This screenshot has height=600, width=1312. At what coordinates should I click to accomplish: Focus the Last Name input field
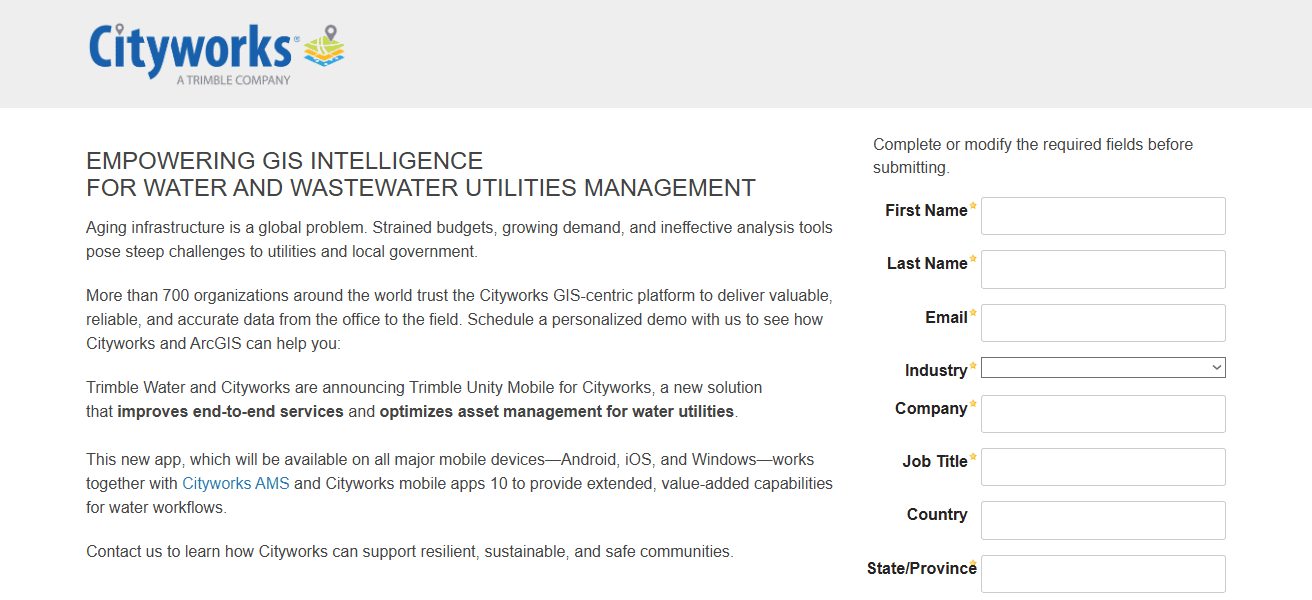(x=1103, y=269)
